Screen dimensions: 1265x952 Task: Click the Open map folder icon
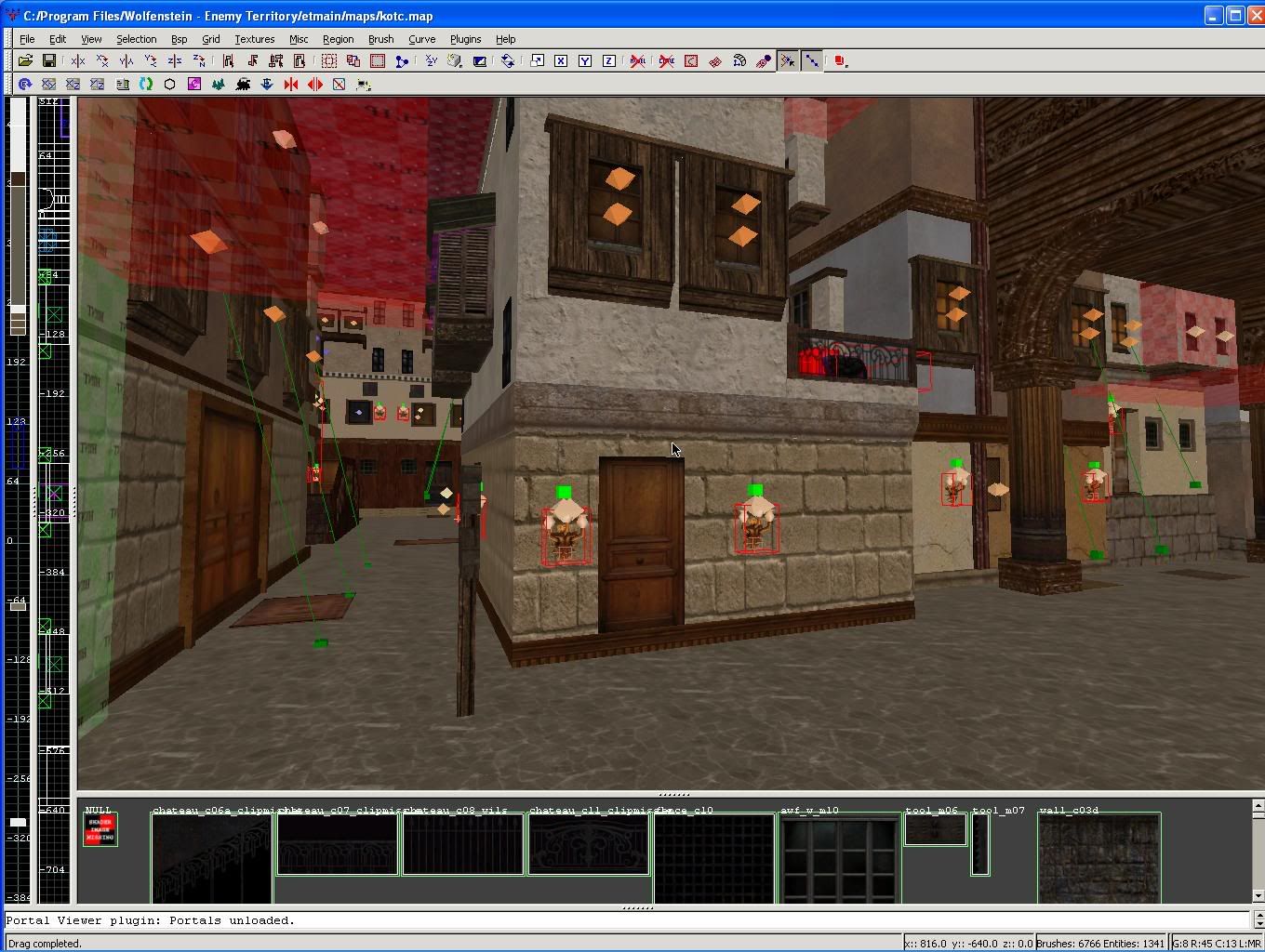click(x=25, y=61)
